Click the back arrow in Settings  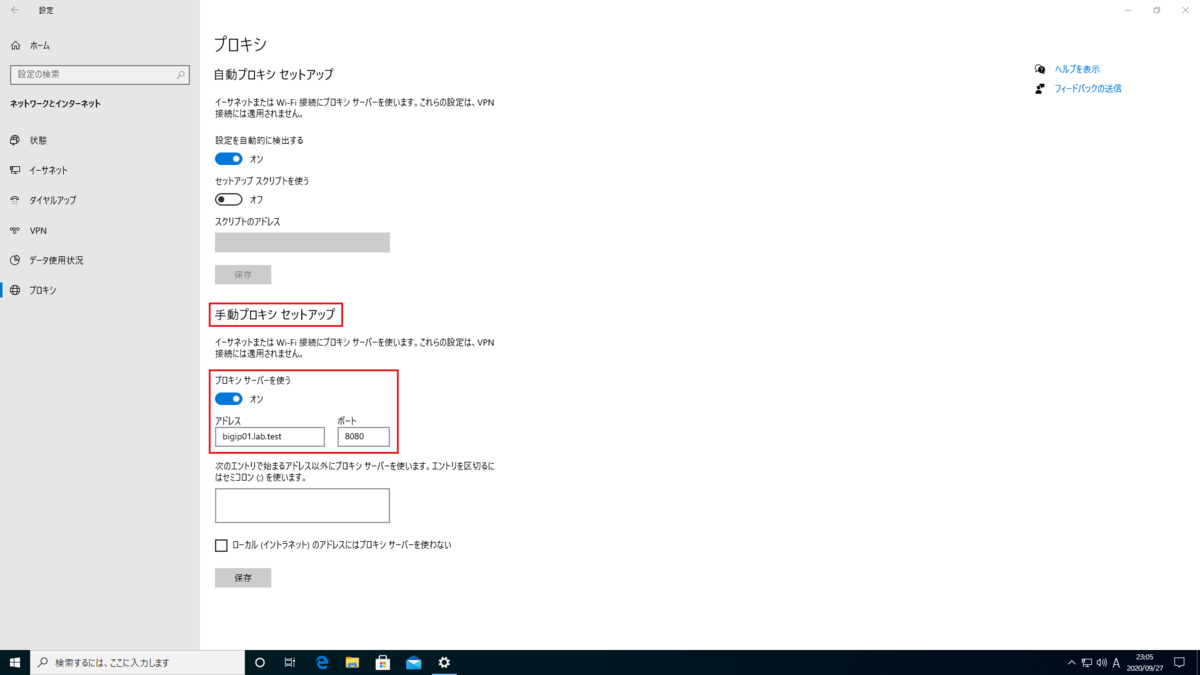click(13, 11)
